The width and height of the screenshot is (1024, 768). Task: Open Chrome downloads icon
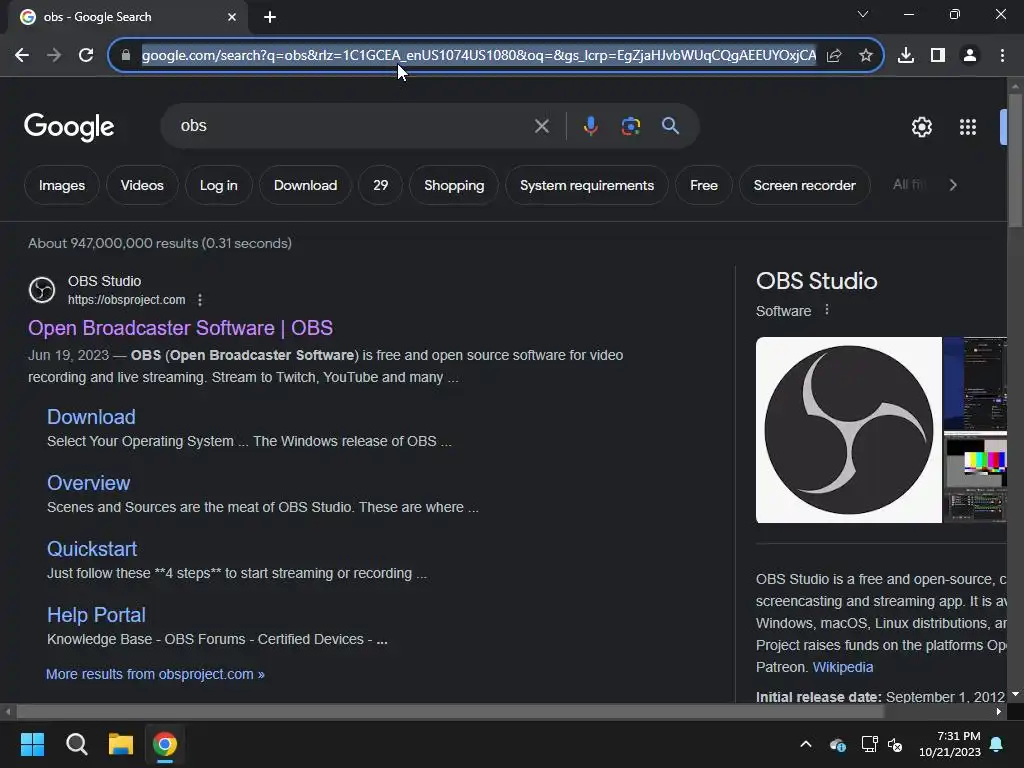[906, 55]
